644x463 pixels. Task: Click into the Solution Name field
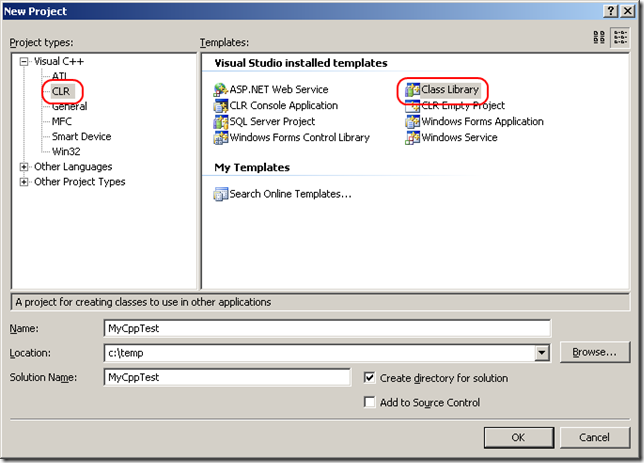coord(227,377)
